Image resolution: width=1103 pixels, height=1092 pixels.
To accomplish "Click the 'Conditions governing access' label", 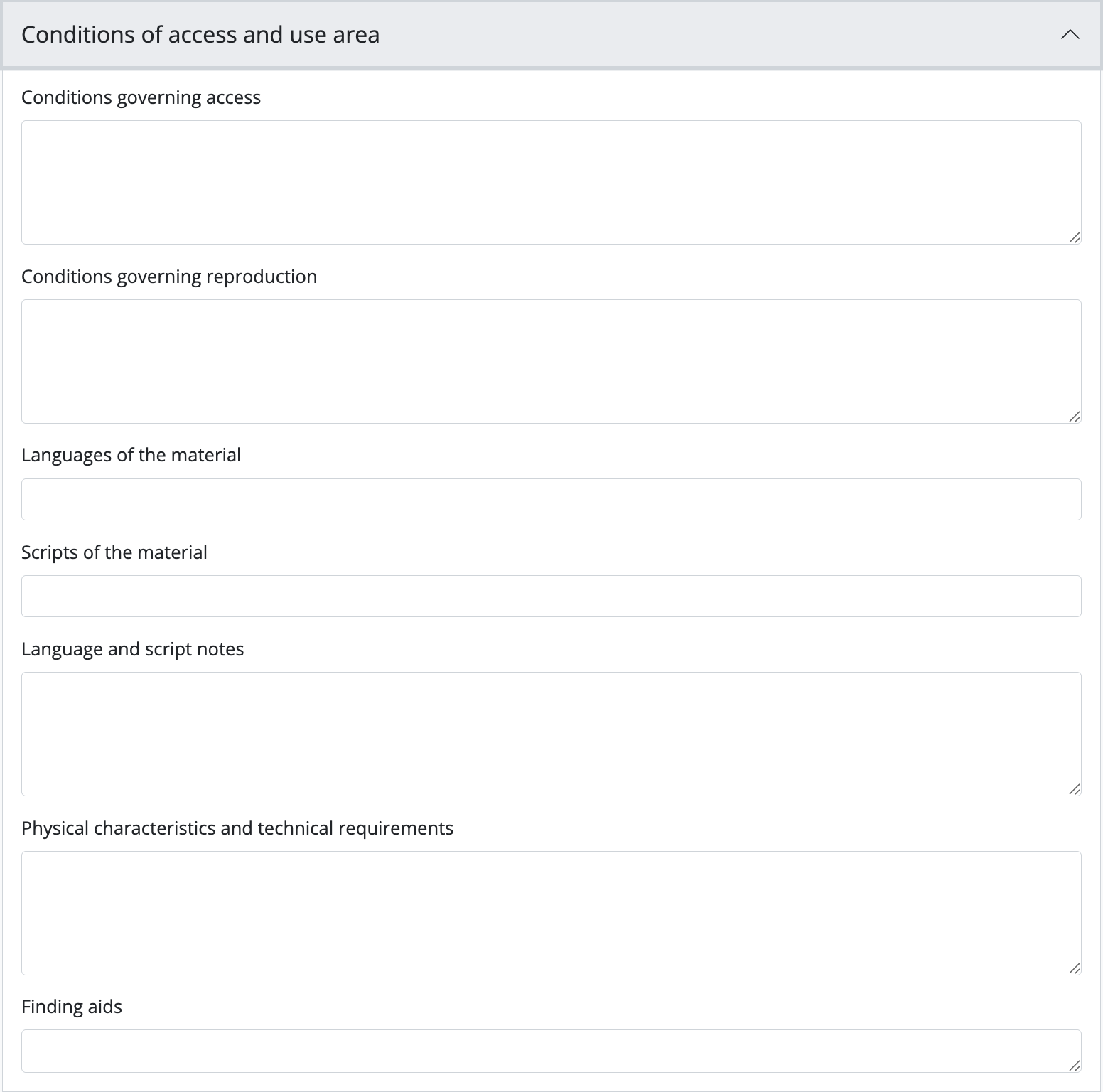I will pos(141,97).
